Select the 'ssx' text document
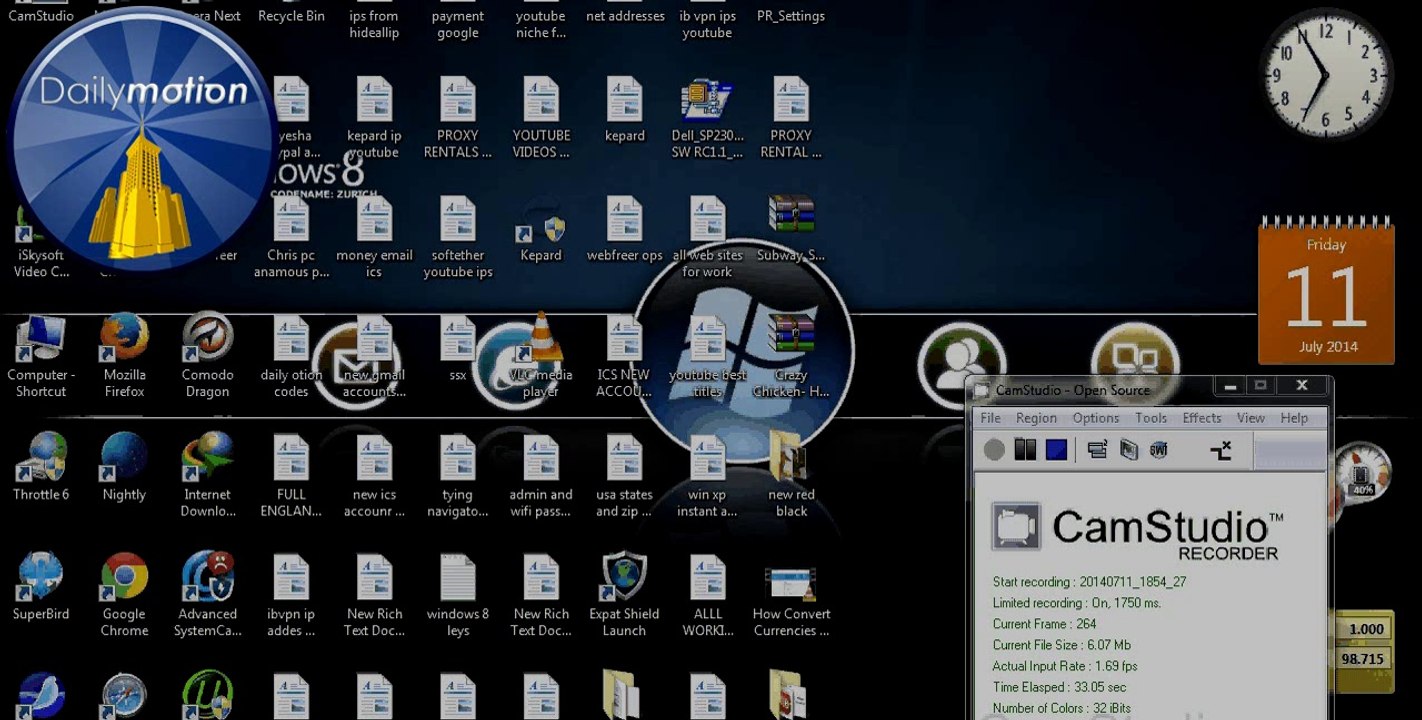The width and height of the screenshot is (1422, 720). coord(458,348)
